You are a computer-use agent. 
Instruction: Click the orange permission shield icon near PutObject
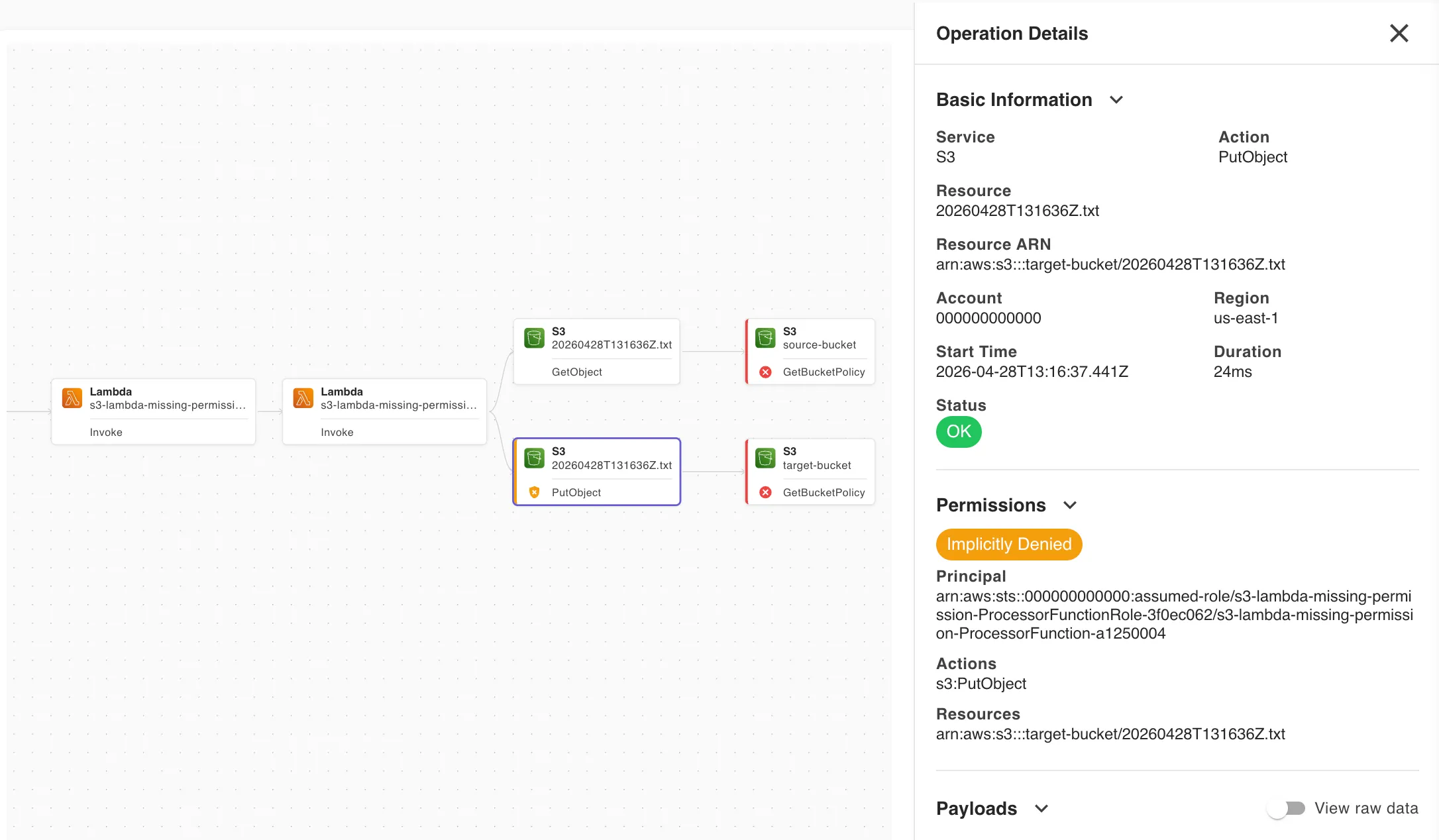pos(534,492)
